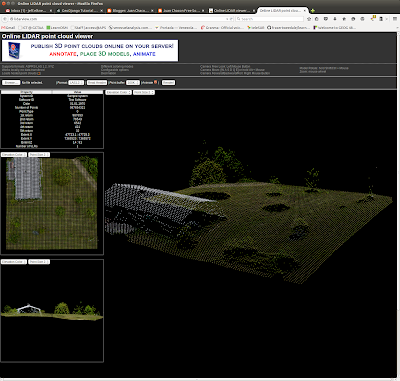Image resolution: width=400 pixels, height=381 pixels.
Task: Click the Browse file button
Action: coord(11,82)
